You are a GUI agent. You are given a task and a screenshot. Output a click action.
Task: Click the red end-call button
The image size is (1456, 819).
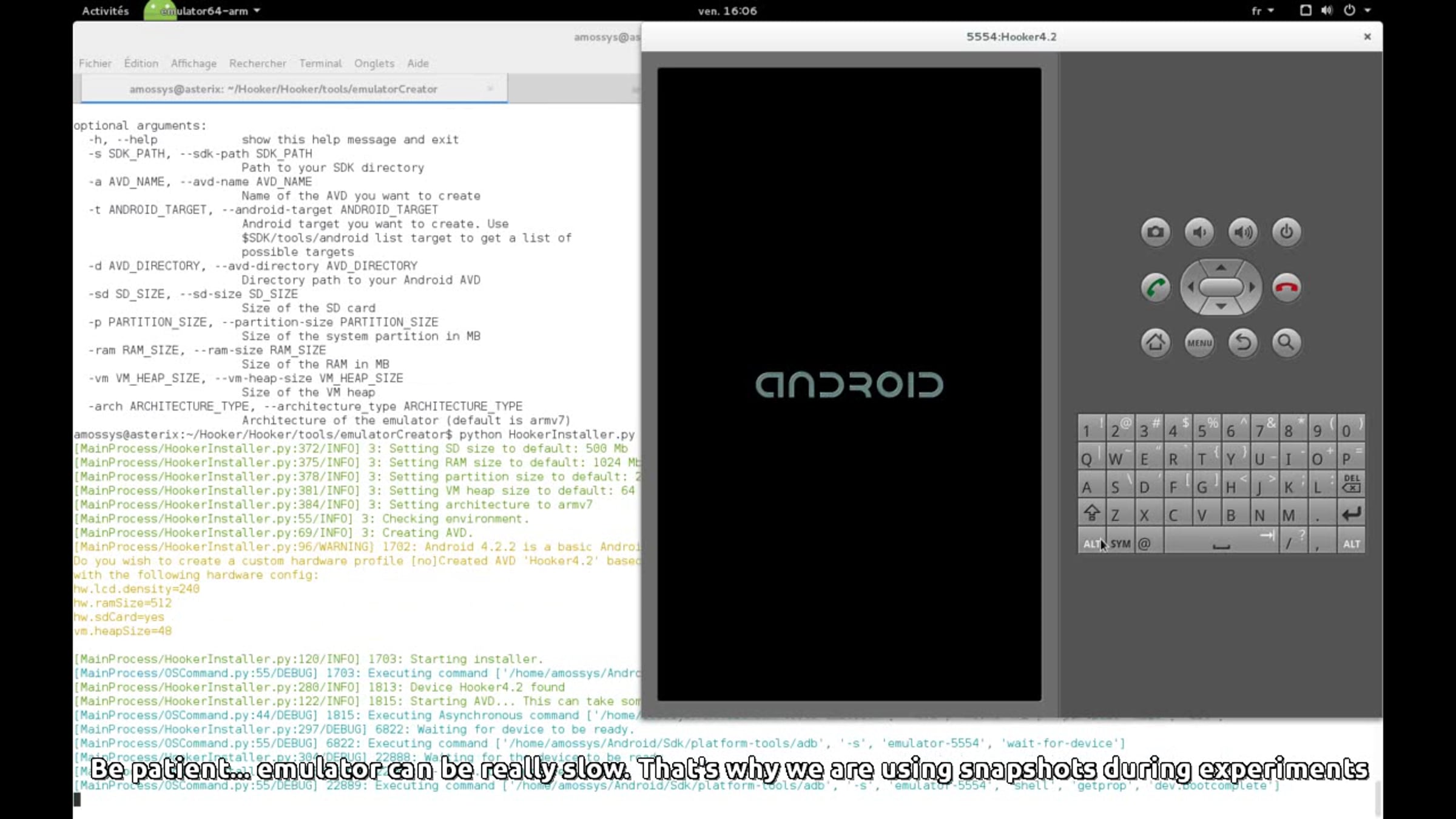tap(1286, 288)
